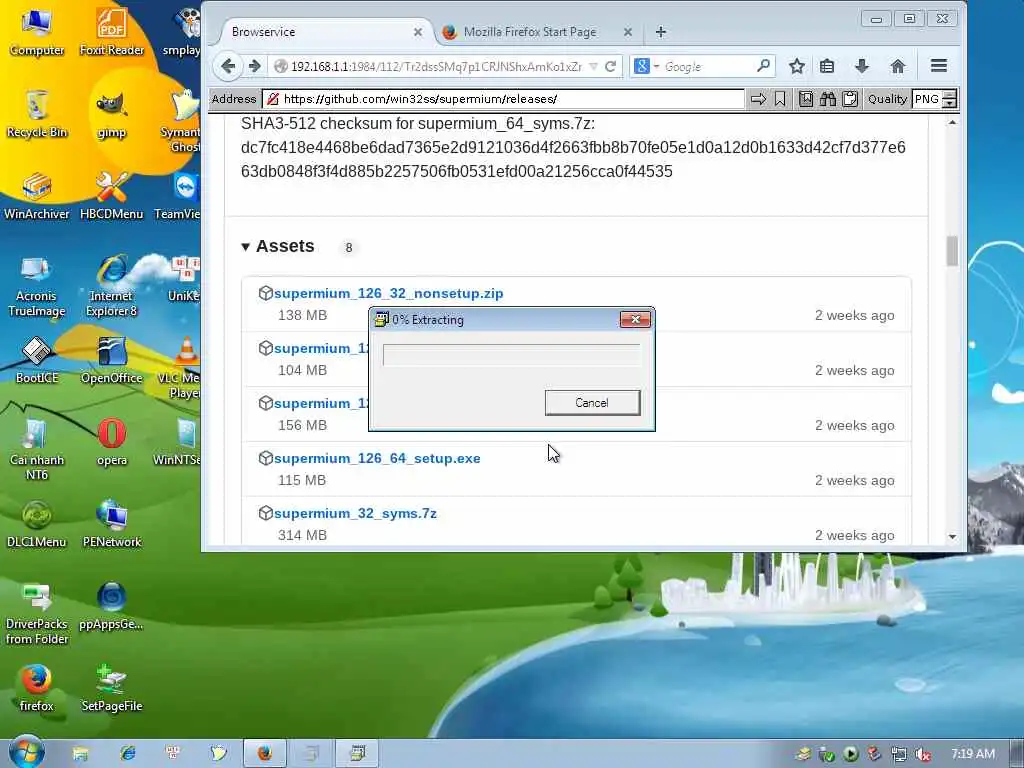This screenshot has height=768, width=1024.
Task: Click the Google search magnifier icon
Action: tap(763, 66)
